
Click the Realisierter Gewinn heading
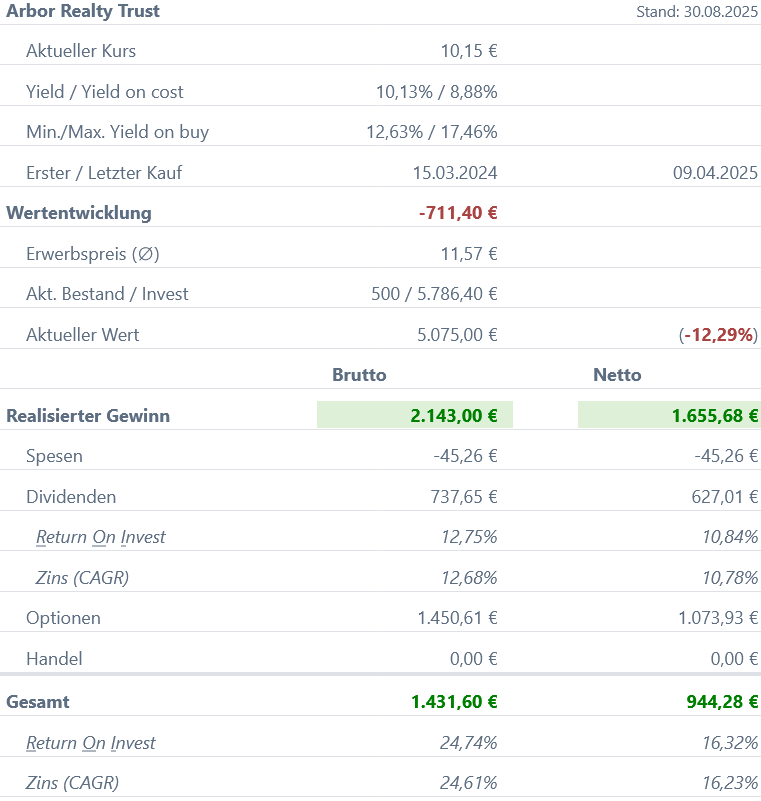point(88,416)
